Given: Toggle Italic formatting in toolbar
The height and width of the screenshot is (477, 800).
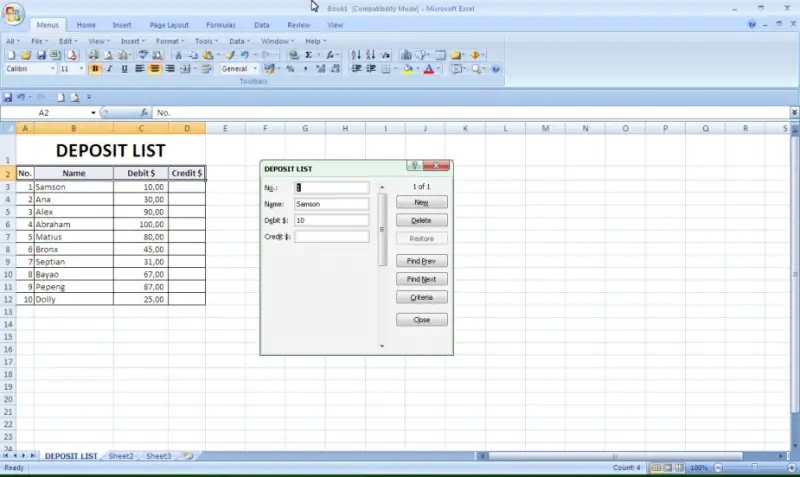Looking at the screenshot, I should (110, 69).
